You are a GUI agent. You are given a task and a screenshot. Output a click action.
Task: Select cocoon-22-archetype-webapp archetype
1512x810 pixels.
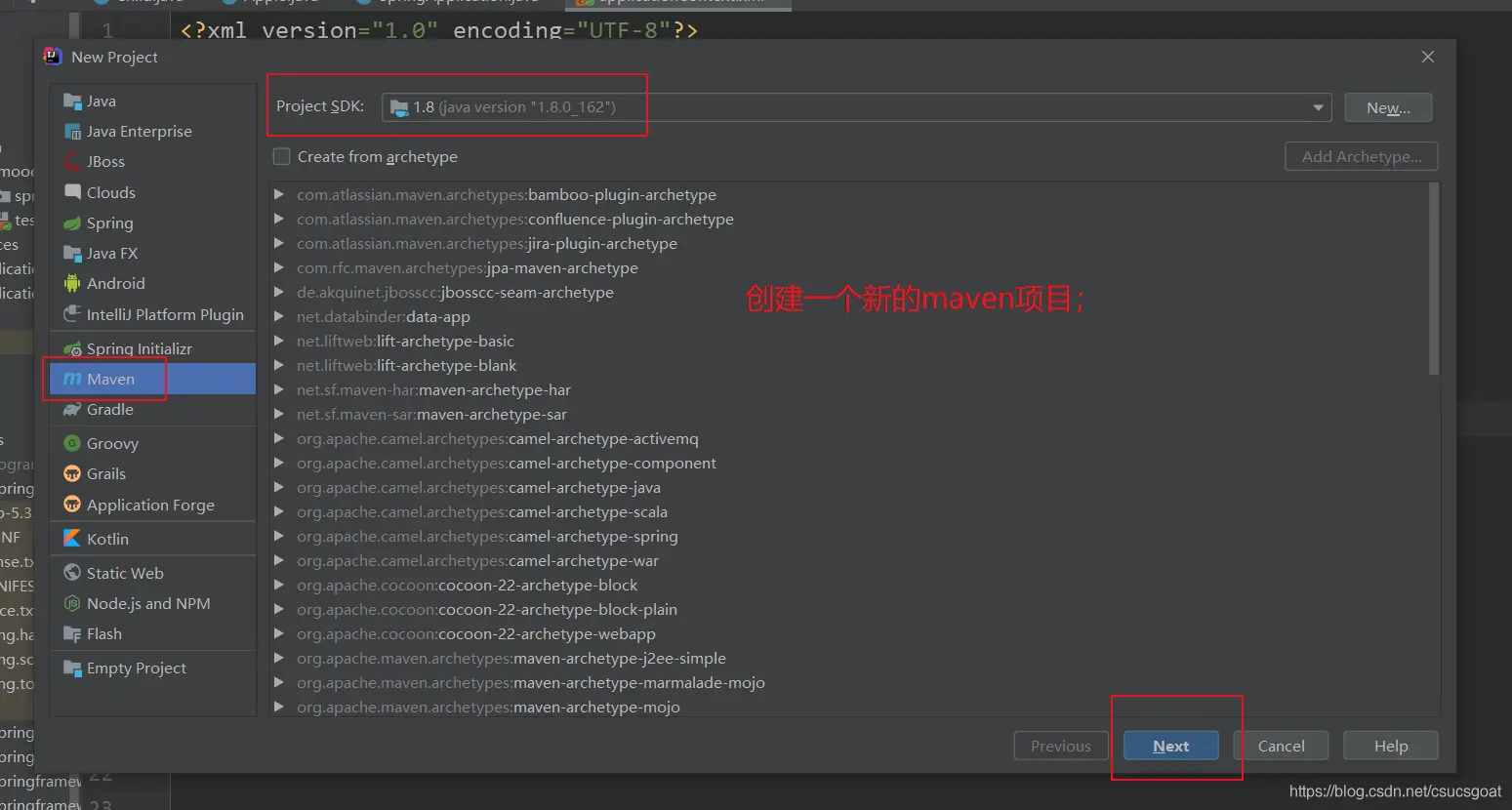[476, 633]
